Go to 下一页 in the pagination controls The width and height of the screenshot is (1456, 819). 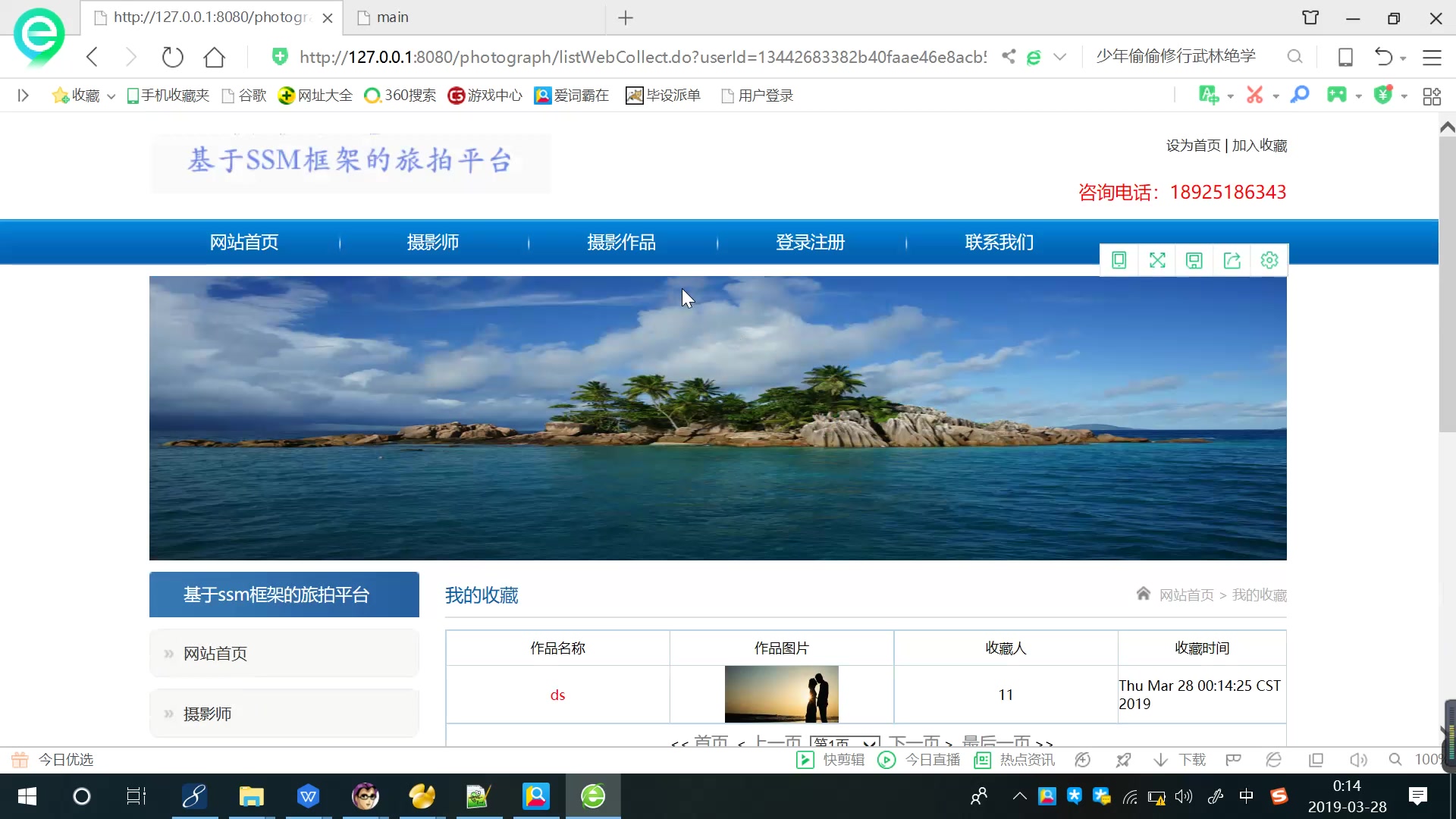coord(918,743)
